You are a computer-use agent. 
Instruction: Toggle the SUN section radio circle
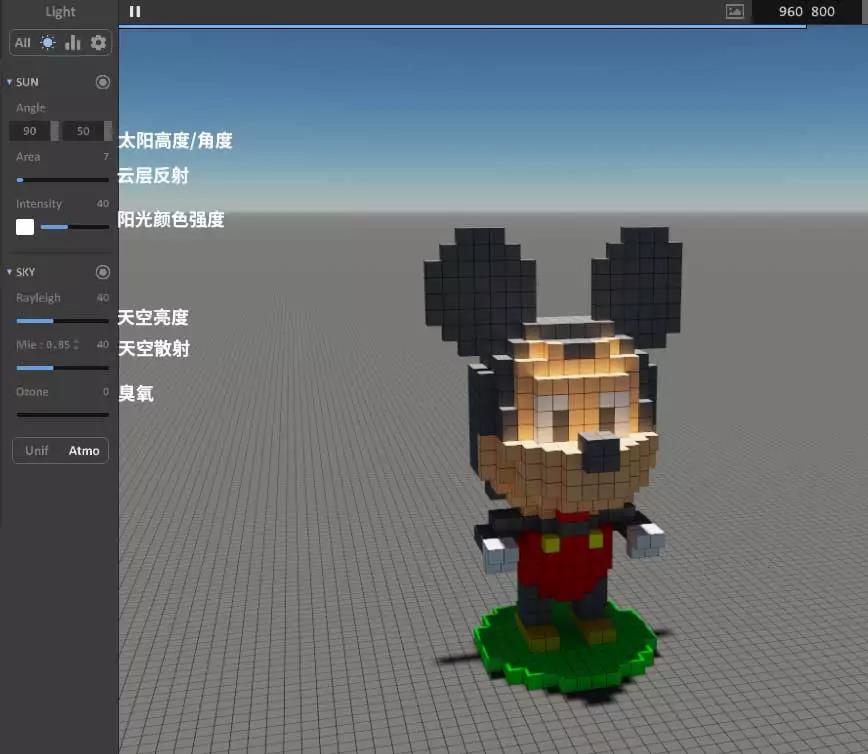tap(102, 82)
